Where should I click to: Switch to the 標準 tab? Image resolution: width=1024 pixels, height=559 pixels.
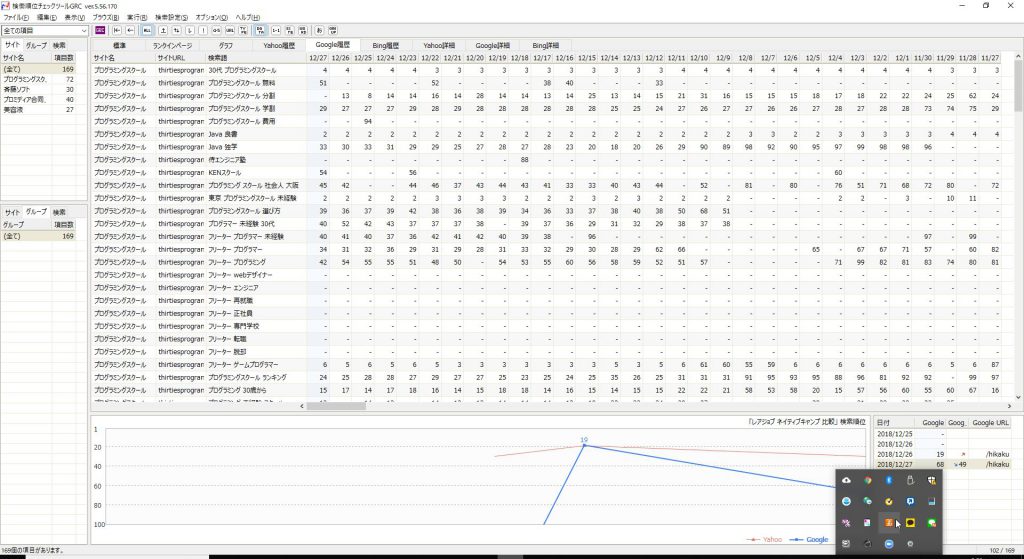pos(120,46)
